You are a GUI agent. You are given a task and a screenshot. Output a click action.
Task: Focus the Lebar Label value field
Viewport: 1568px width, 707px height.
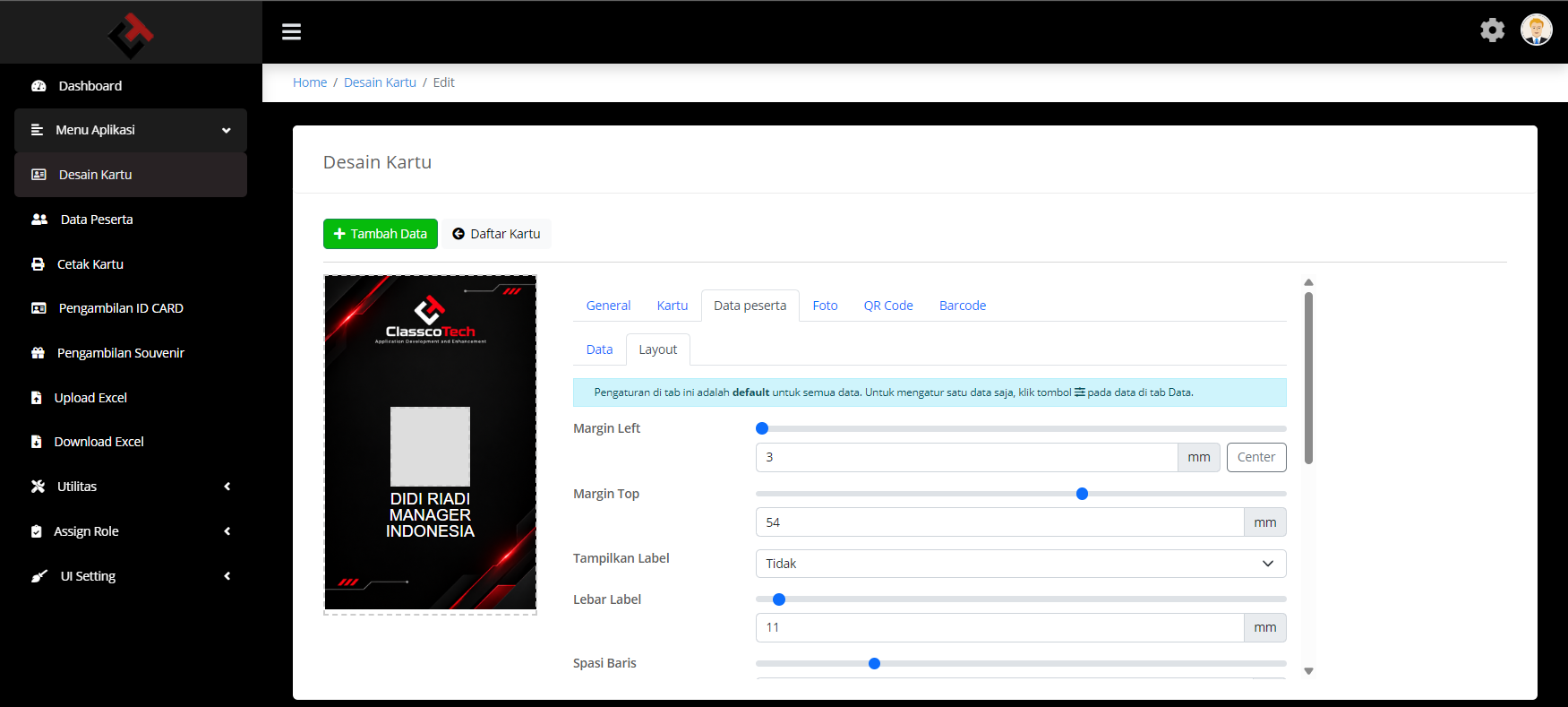(1000, 627)
